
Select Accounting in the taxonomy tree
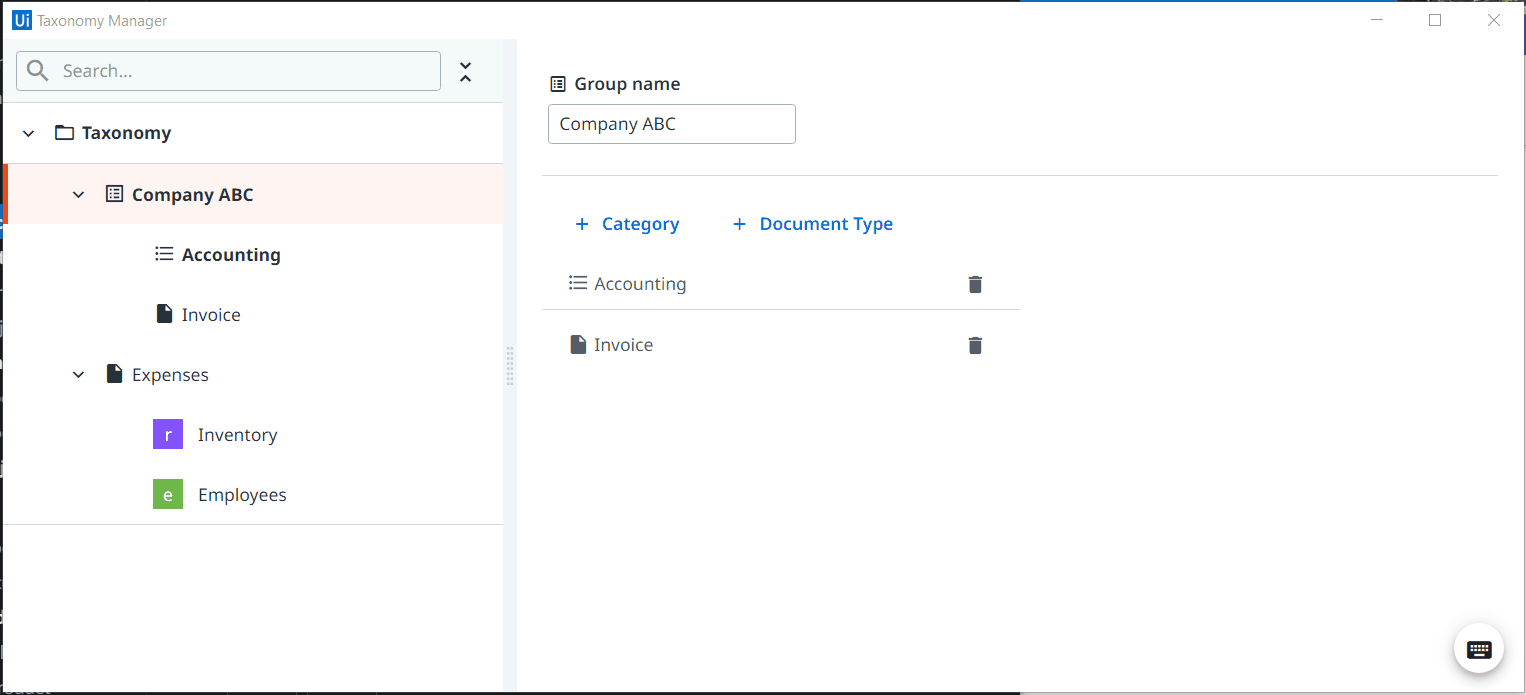click(230, 255)
